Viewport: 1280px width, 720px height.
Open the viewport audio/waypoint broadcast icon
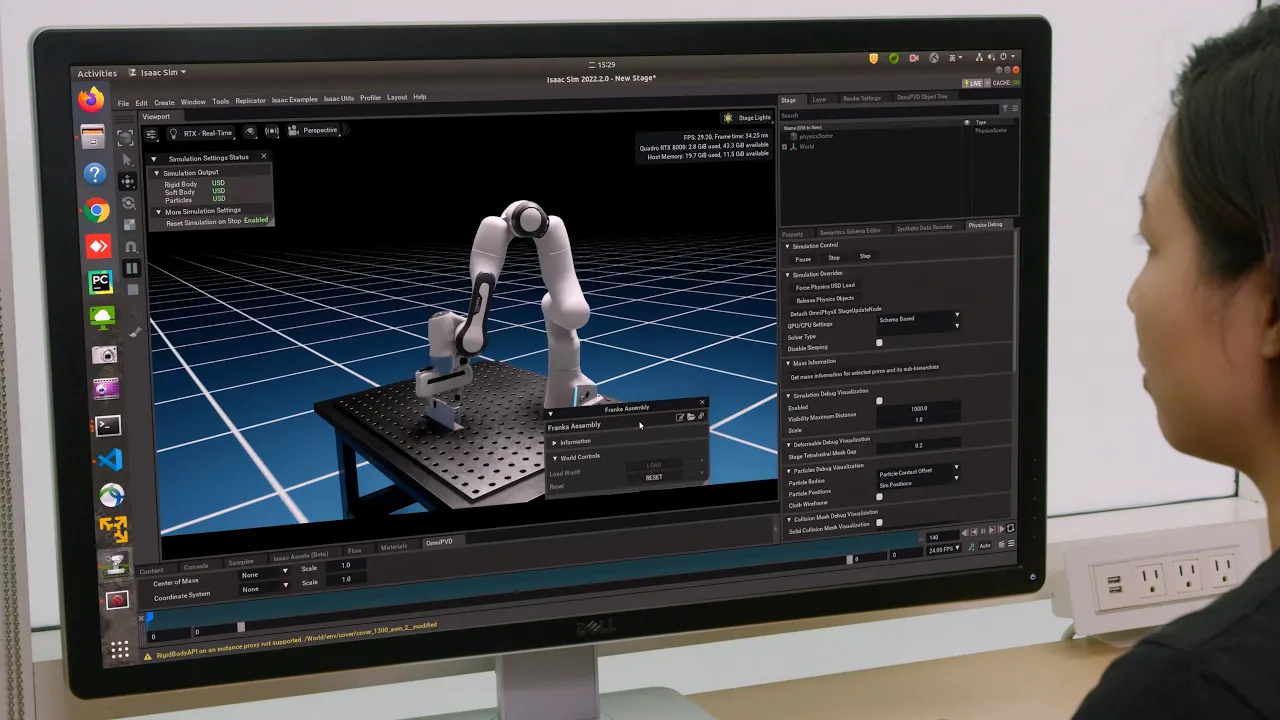point(272,131)
